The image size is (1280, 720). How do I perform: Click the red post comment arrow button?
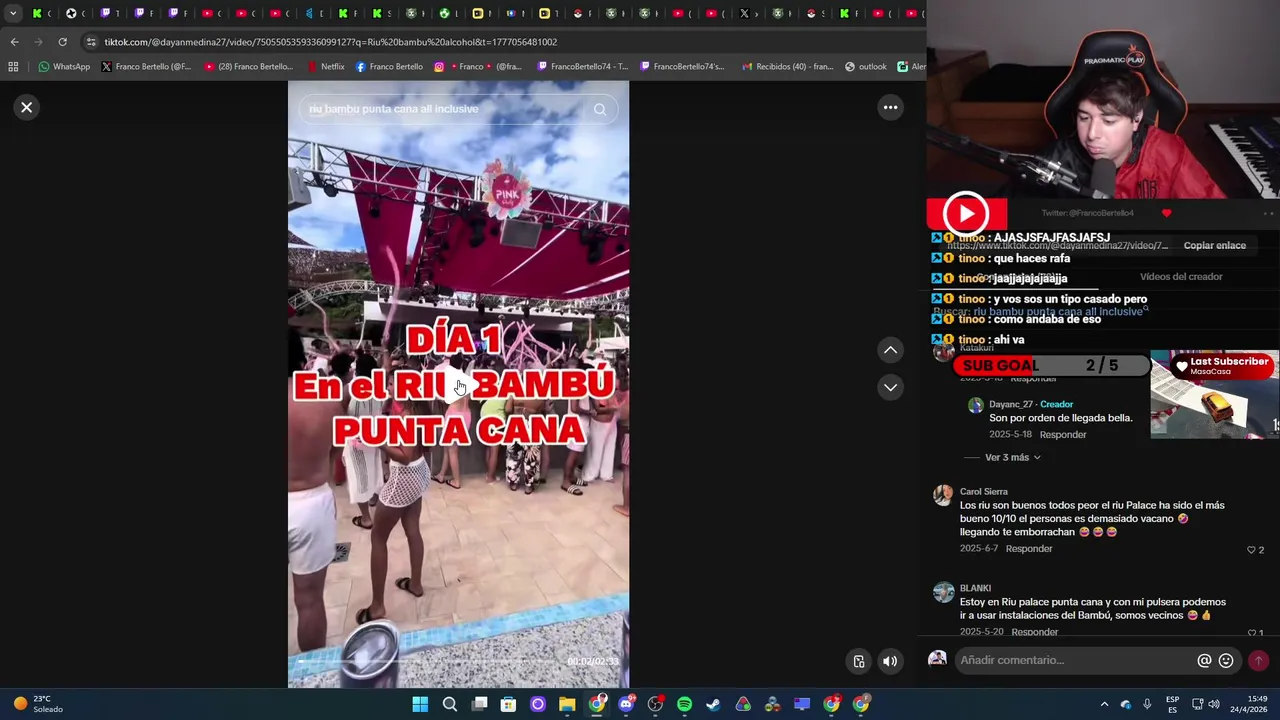tap(1258, 660)
